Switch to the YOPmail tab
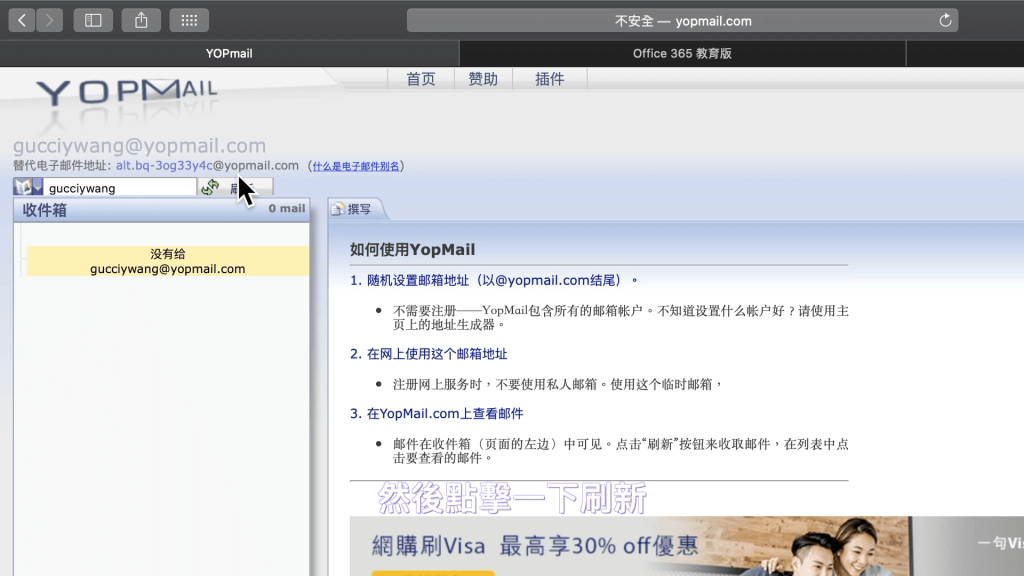 [x=229, y=54]
